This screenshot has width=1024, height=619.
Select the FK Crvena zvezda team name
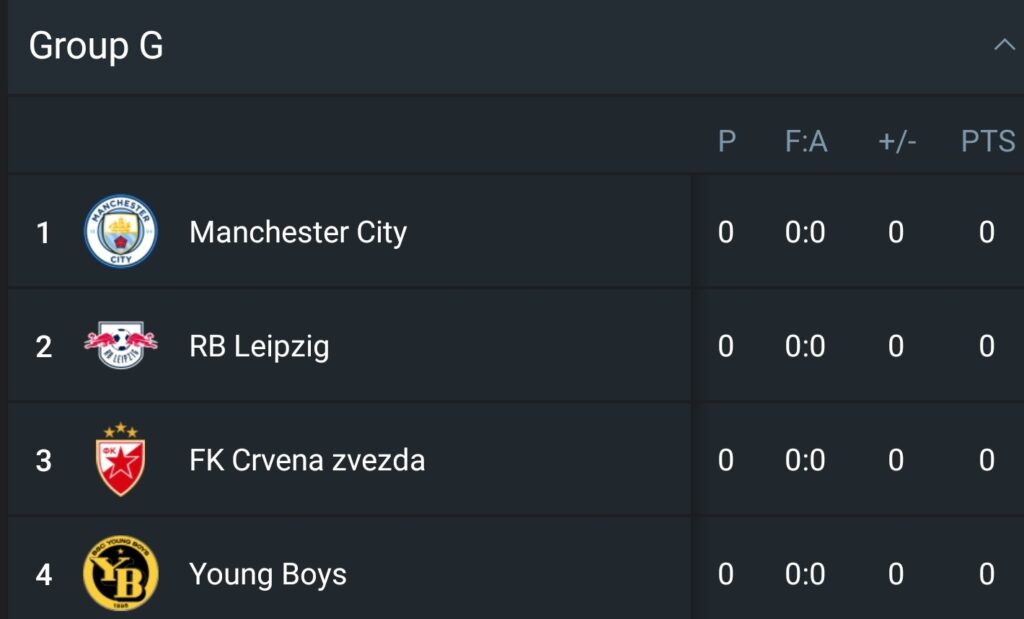307,460
